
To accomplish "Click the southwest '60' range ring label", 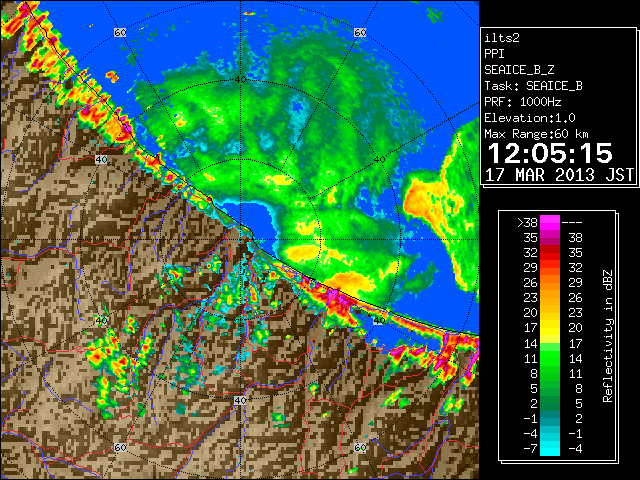I will 120,447.
